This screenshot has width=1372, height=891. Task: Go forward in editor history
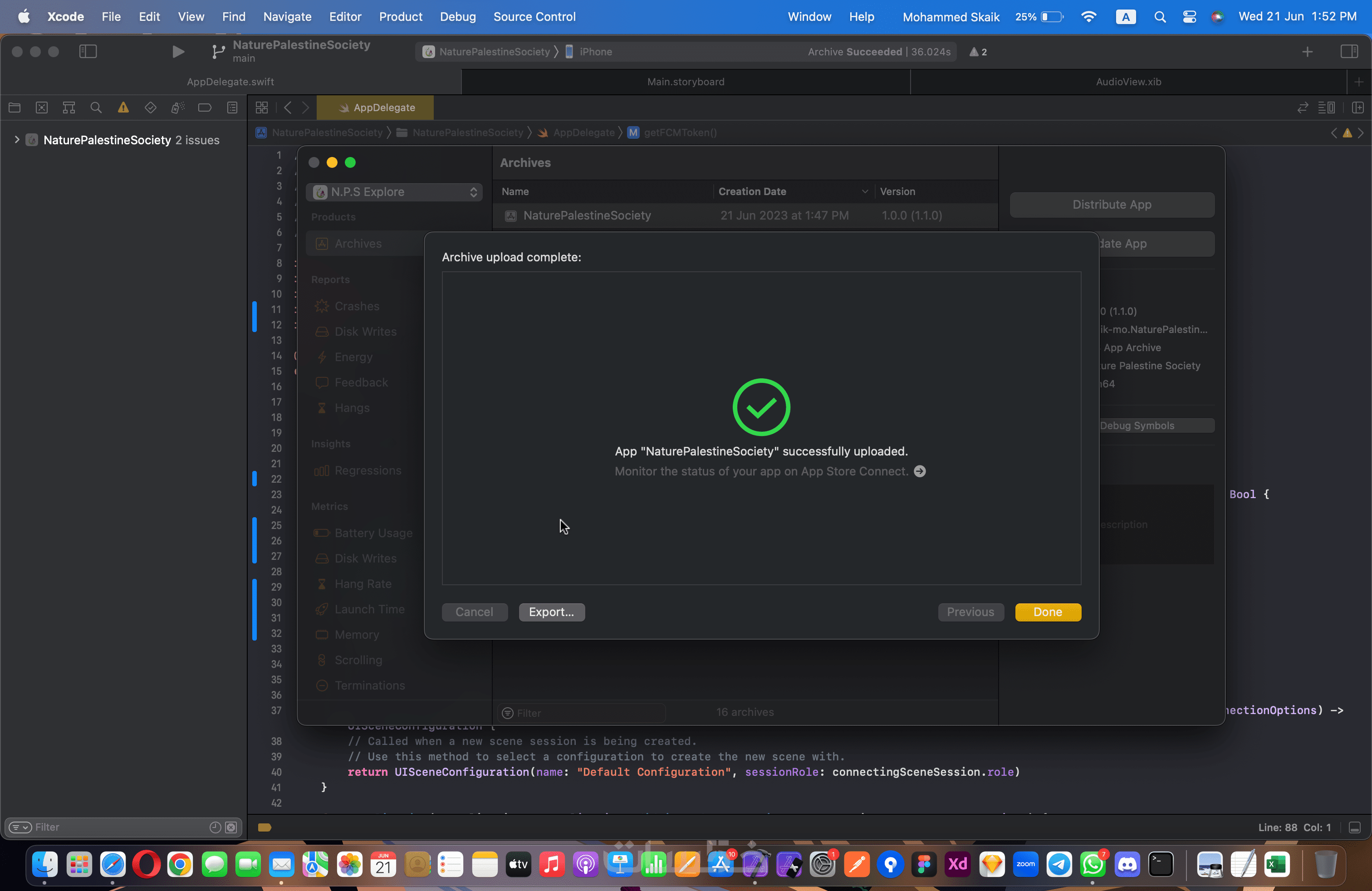pos(305,108)
